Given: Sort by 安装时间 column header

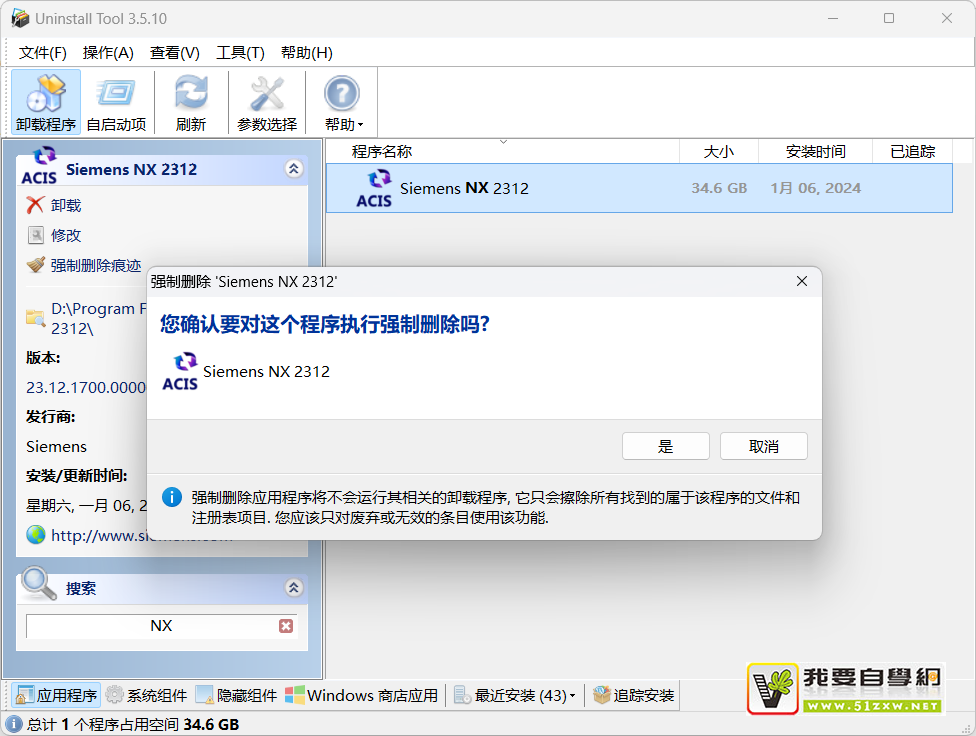Looking at the screenshot, I should 815,151.
